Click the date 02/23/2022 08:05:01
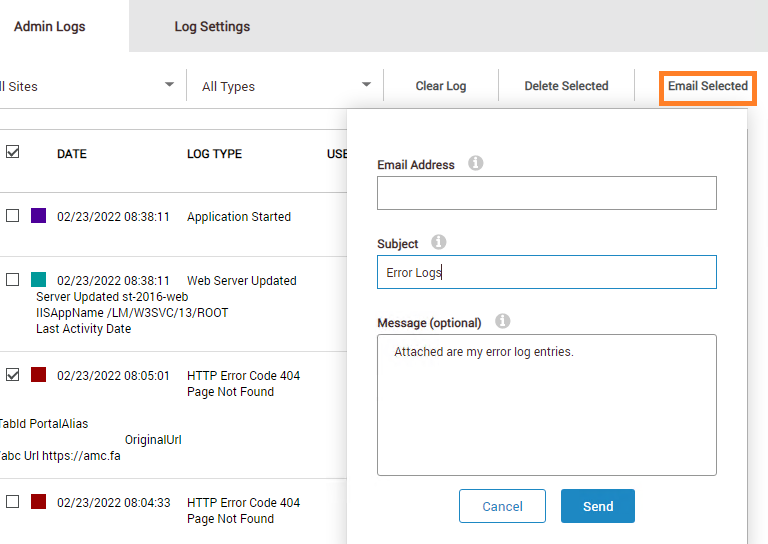Viewport: 768px width, 544px height. click(x=113, y=376)
